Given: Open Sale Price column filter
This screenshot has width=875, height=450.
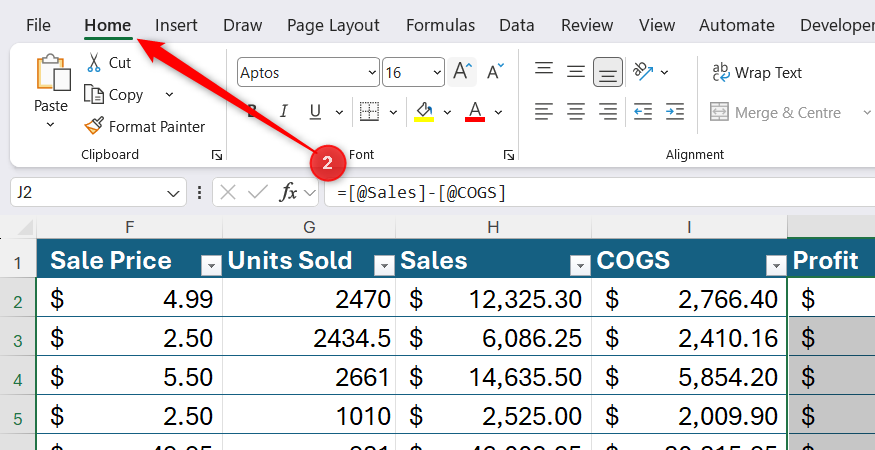Looking at the screenshot, I should 211,267.
